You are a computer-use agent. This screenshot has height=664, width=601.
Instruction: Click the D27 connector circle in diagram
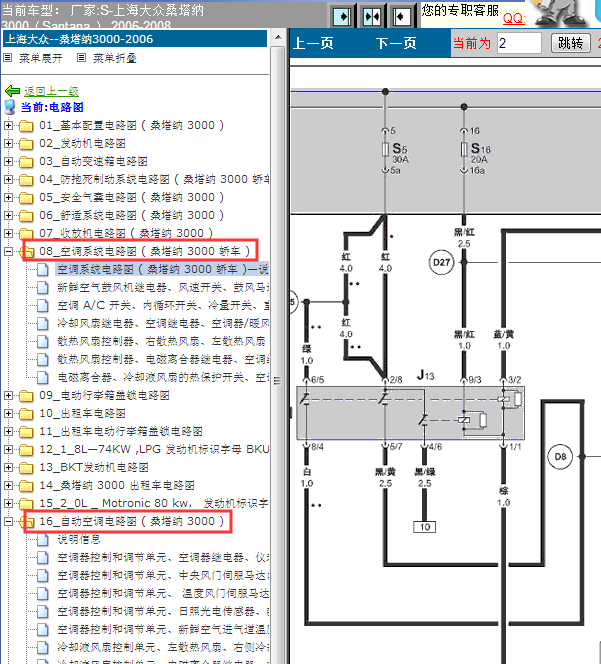pyautogui.click(x=441, y=263)
